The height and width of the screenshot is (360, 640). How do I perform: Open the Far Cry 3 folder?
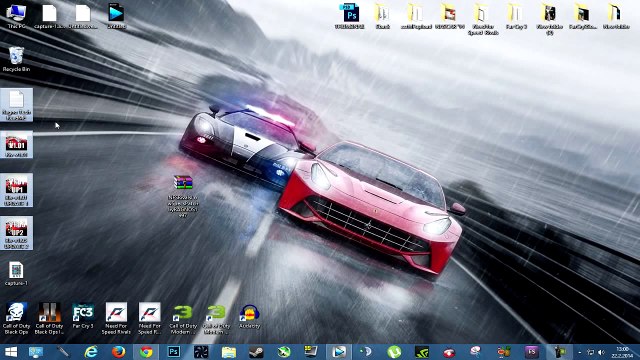(x=516, y=16)
